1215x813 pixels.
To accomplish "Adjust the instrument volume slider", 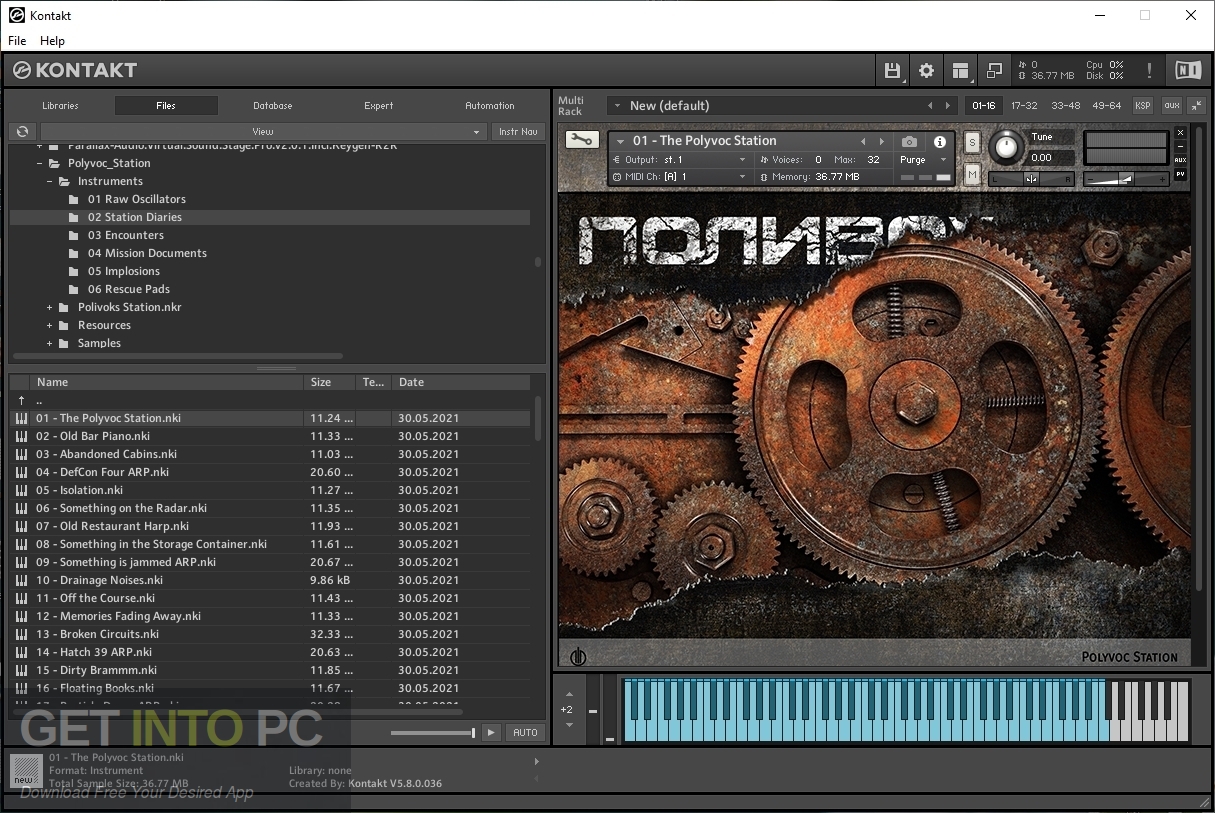I will 1125,179.
